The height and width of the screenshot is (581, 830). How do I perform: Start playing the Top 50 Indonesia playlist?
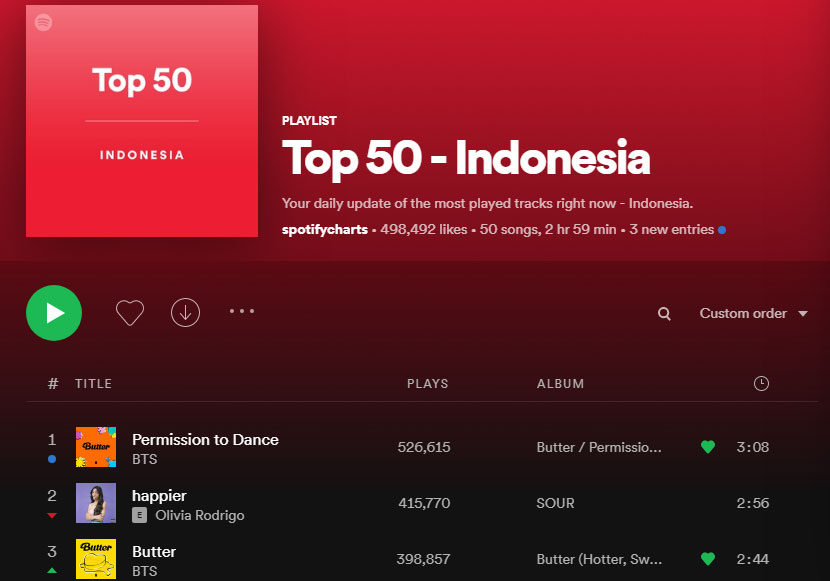tap(54, 313)
